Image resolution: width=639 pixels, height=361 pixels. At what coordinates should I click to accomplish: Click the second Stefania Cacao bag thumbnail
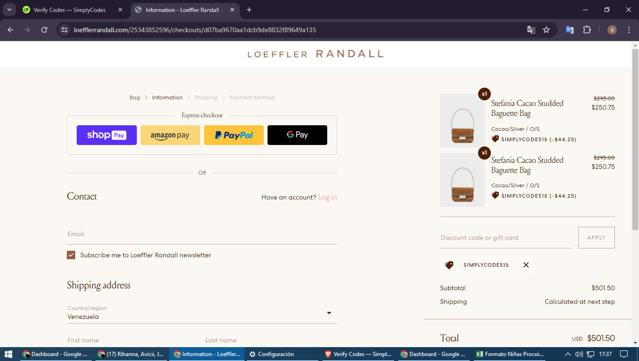coord(462,180)
